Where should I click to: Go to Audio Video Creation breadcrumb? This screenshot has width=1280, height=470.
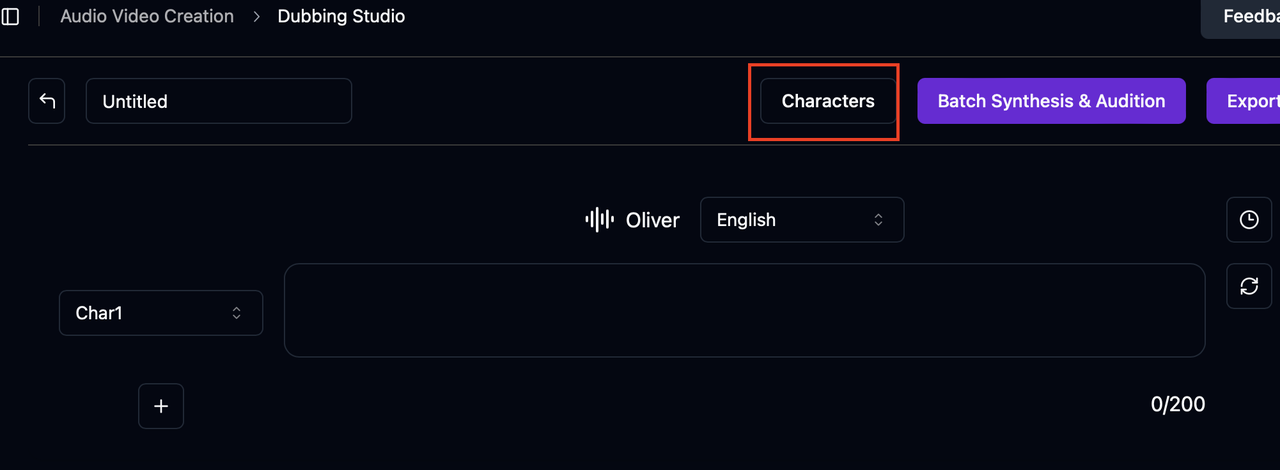pyautogui.click(x=147, y=17)
